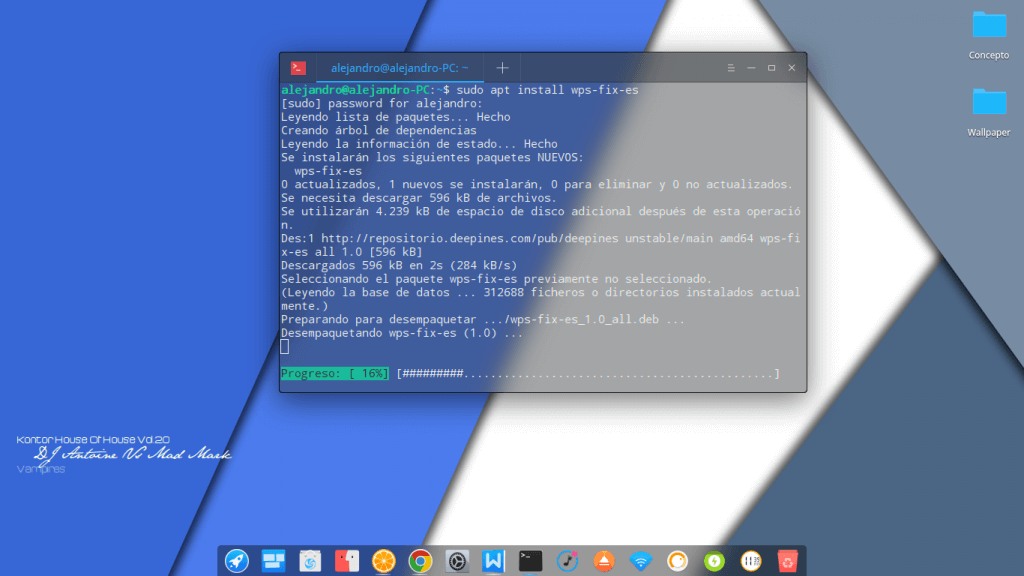Click 'Se necesita descargar 596 kB' line

(x=419, y=198)
